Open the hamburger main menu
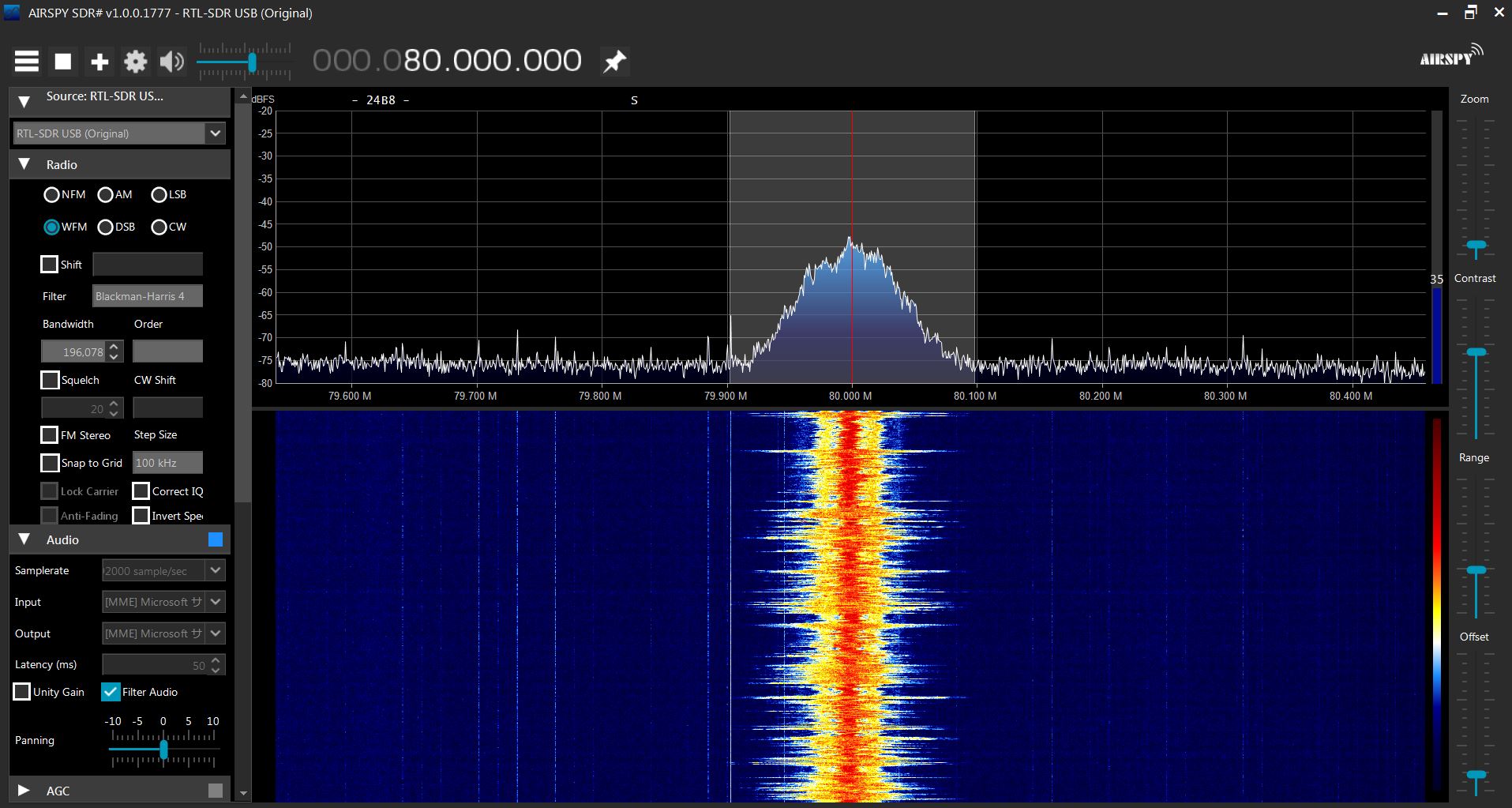 26,61
